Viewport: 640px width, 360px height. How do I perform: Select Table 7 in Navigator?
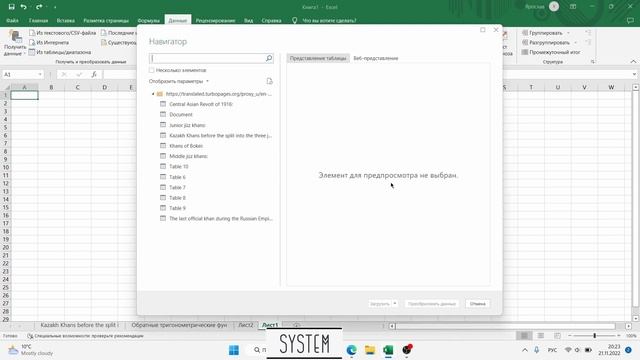173,187
